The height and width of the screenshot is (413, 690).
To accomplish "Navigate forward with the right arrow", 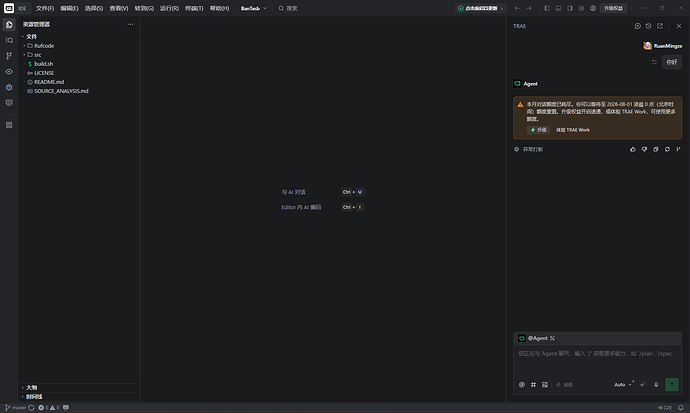I will click(x=529, y=8).
